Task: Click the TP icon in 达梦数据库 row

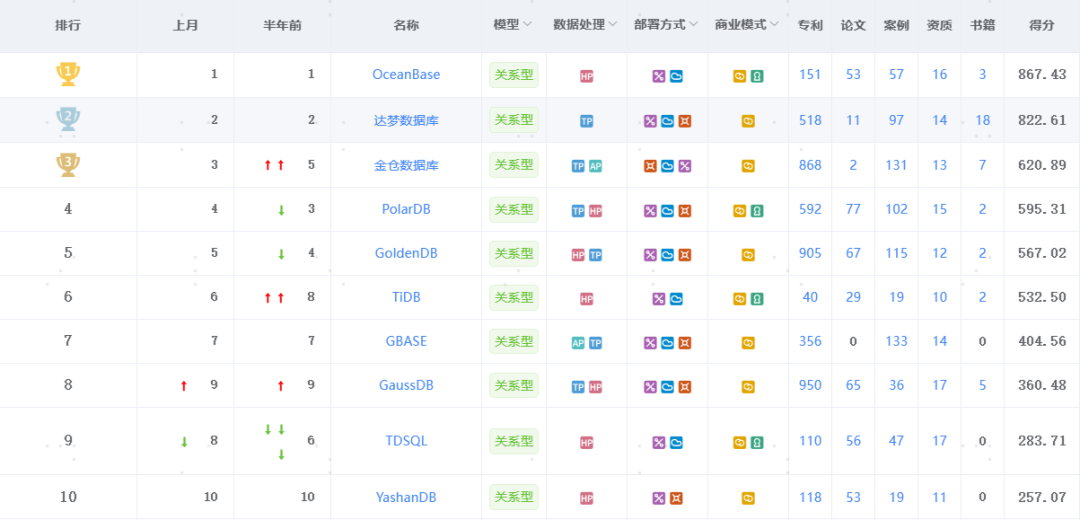Action: click(586, 121)
